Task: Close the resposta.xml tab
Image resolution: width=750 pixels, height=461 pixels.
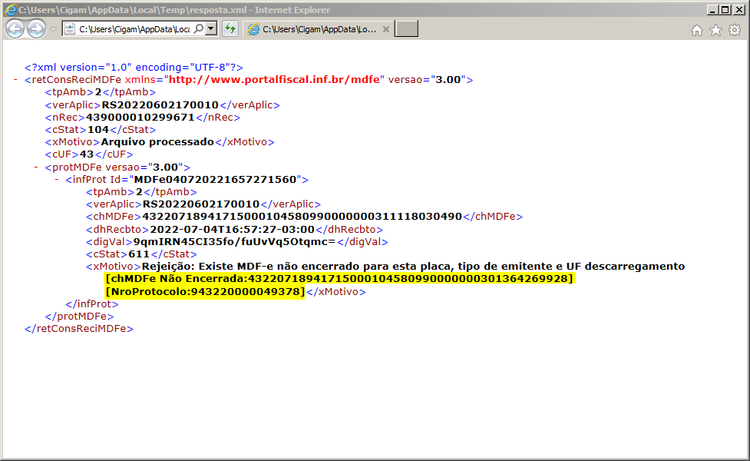Action: click(386, 29)
